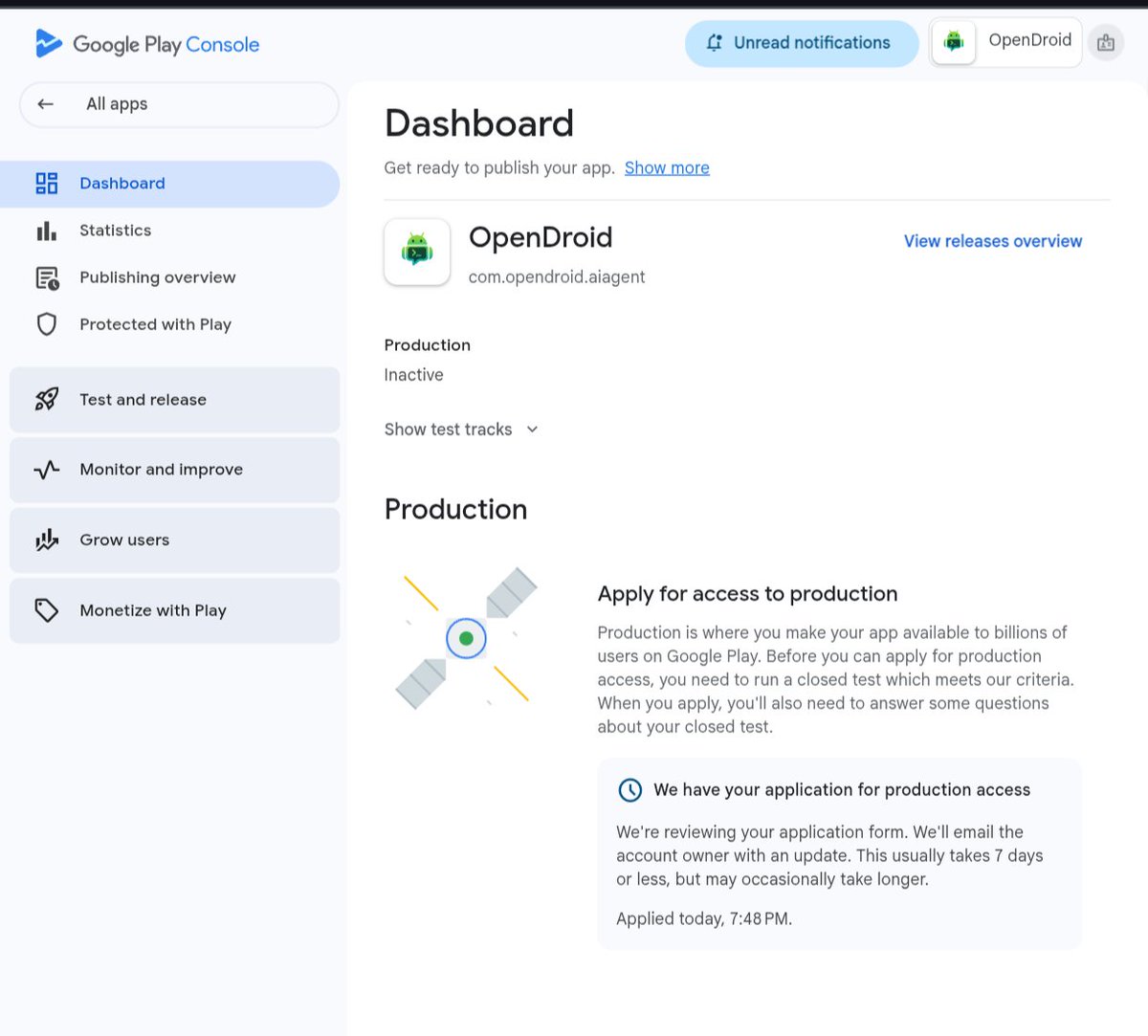
Task: Expand the Monetize with Play section
Action: coord(175,610)
